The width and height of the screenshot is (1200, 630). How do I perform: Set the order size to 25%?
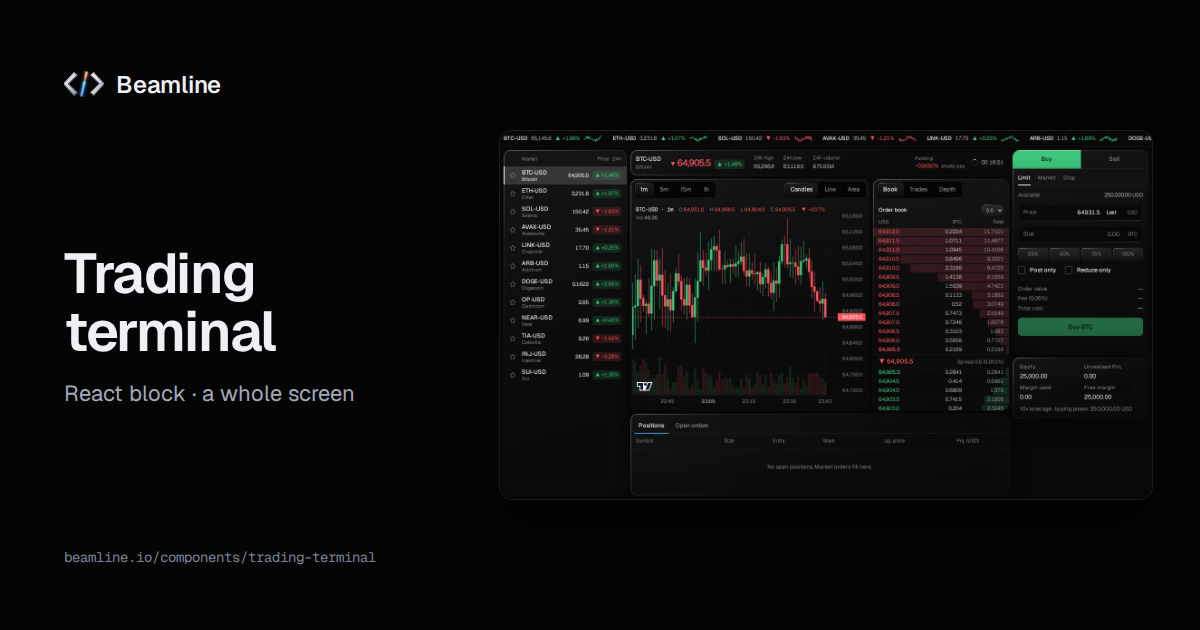[x=1033, y=254]
